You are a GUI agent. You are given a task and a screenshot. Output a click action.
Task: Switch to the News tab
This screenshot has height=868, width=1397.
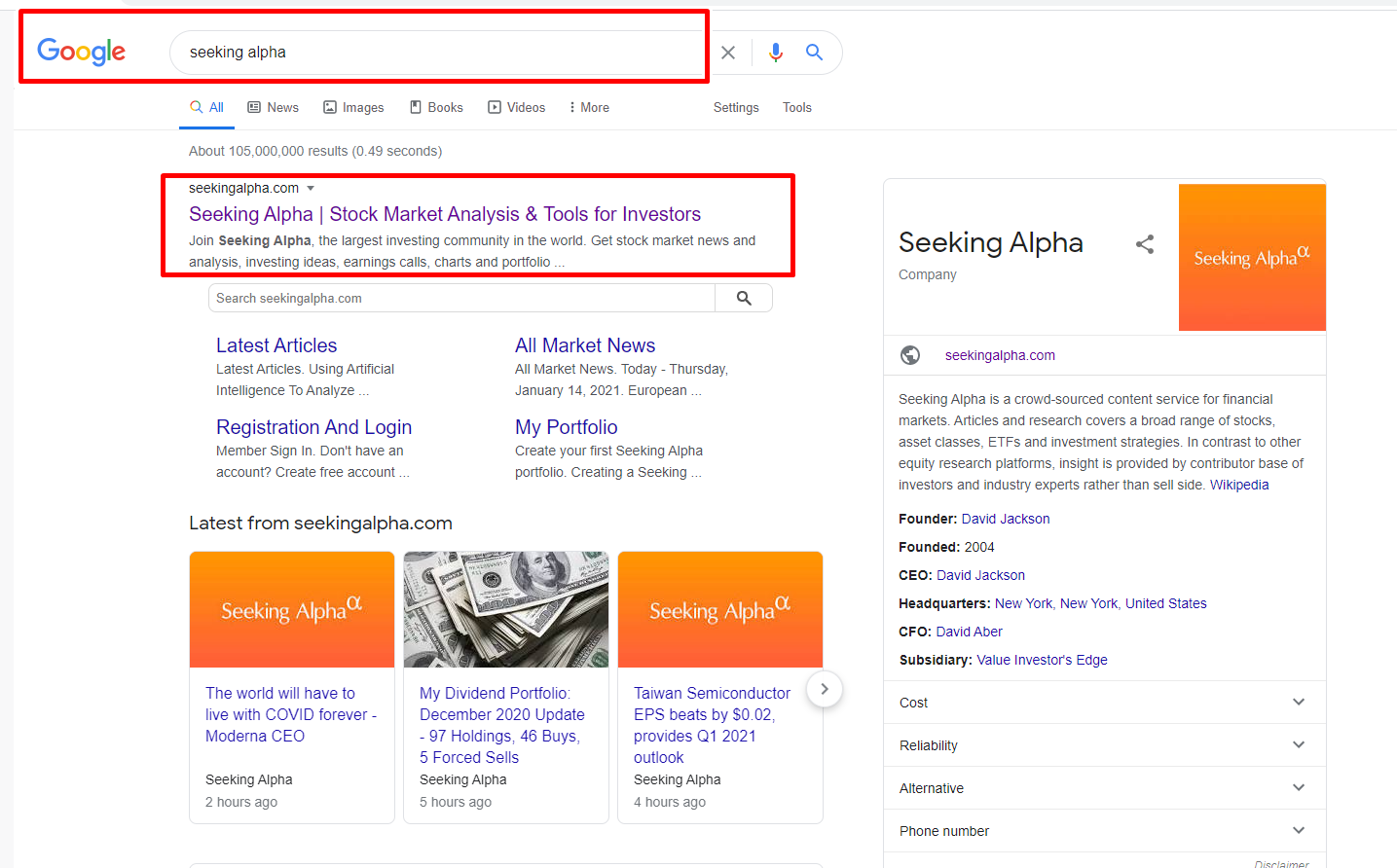273,107
